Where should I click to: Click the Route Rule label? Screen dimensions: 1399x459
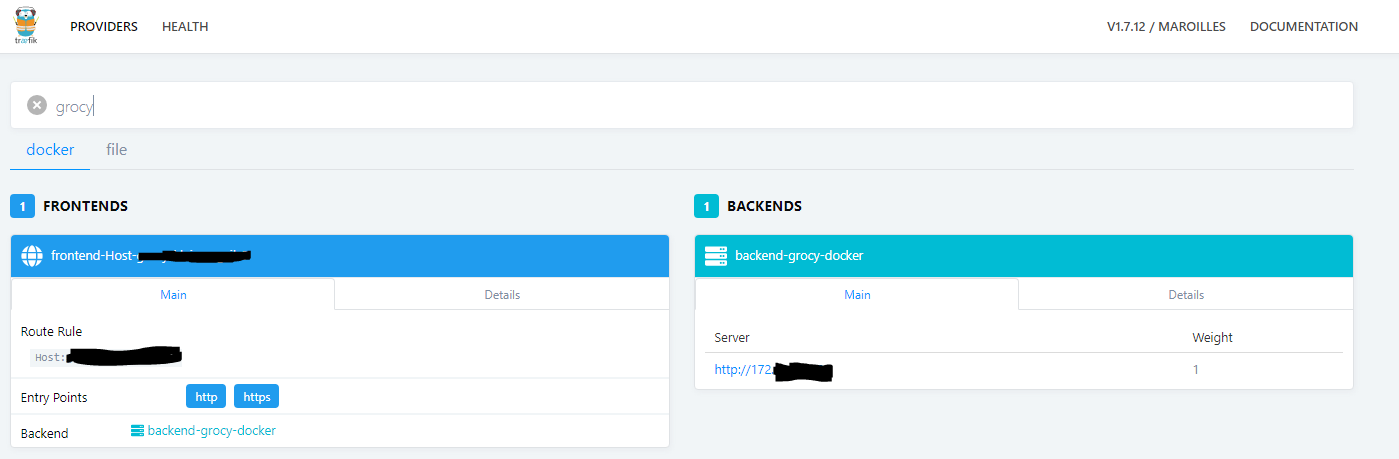point(51,332)
